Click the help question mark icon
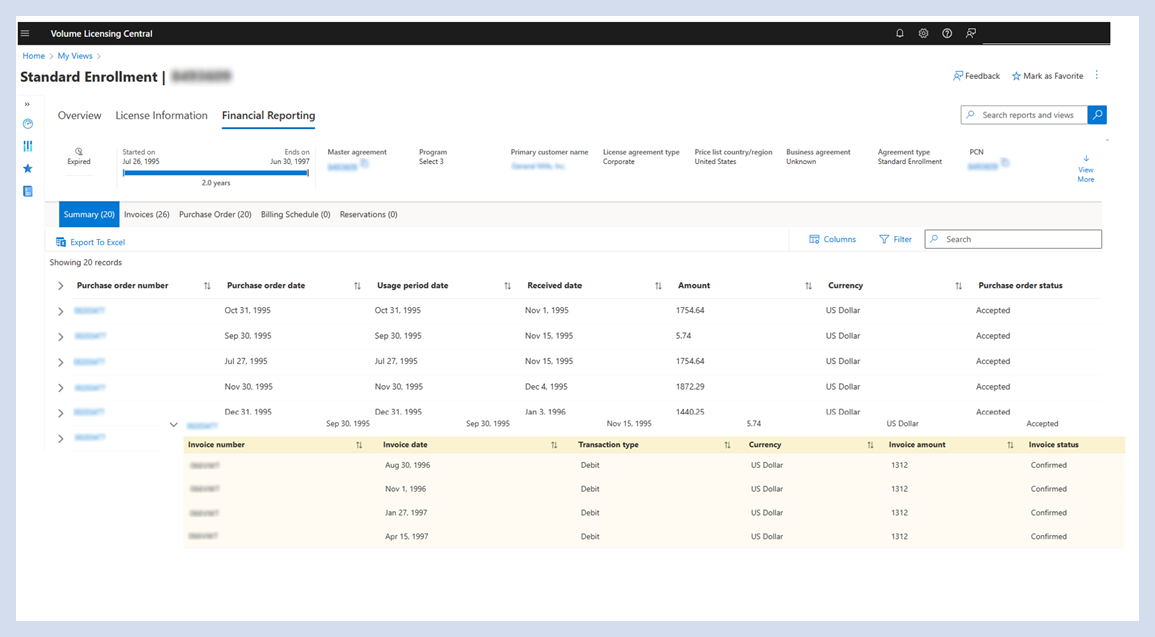Screen dimensions: 1155x637 pyautogui.click(x=947, y=33)
